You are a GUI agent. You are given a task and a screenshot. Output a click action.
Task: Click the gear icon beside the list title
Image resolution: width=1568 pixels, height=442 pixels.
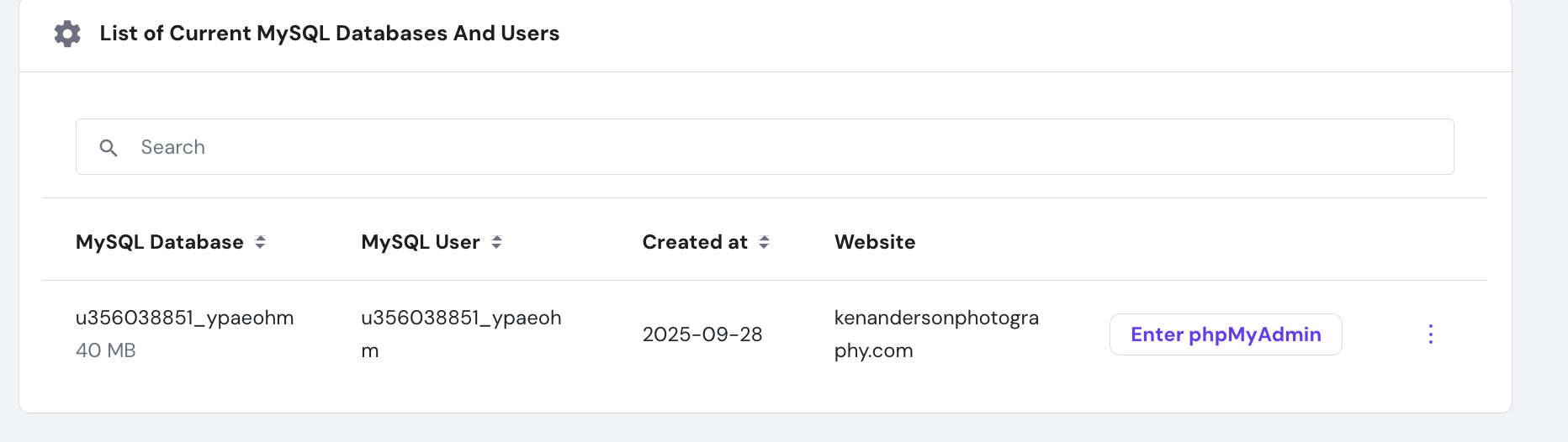pyautogui.click(x=67, y=34)
